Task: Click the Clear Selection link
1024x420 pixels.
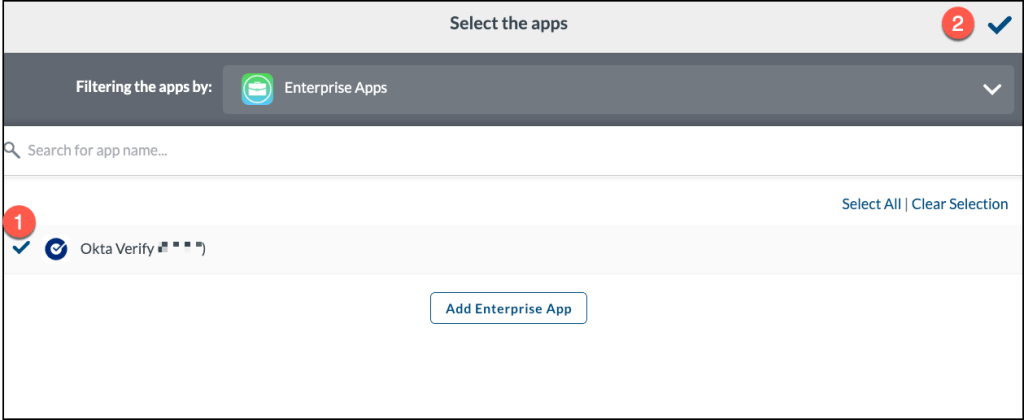Action: point(959,204)
